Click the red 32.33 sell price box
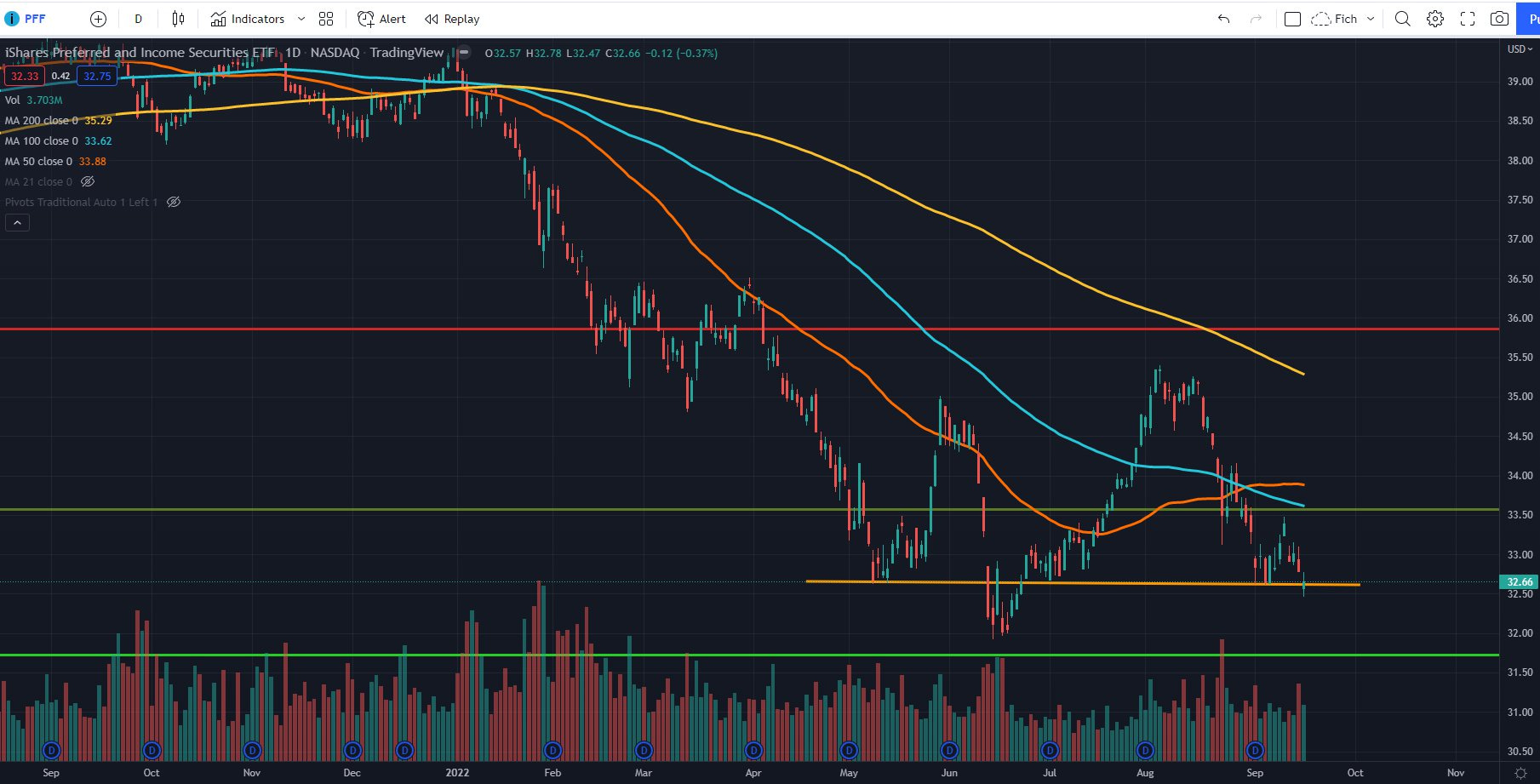 tap(25, 76)
